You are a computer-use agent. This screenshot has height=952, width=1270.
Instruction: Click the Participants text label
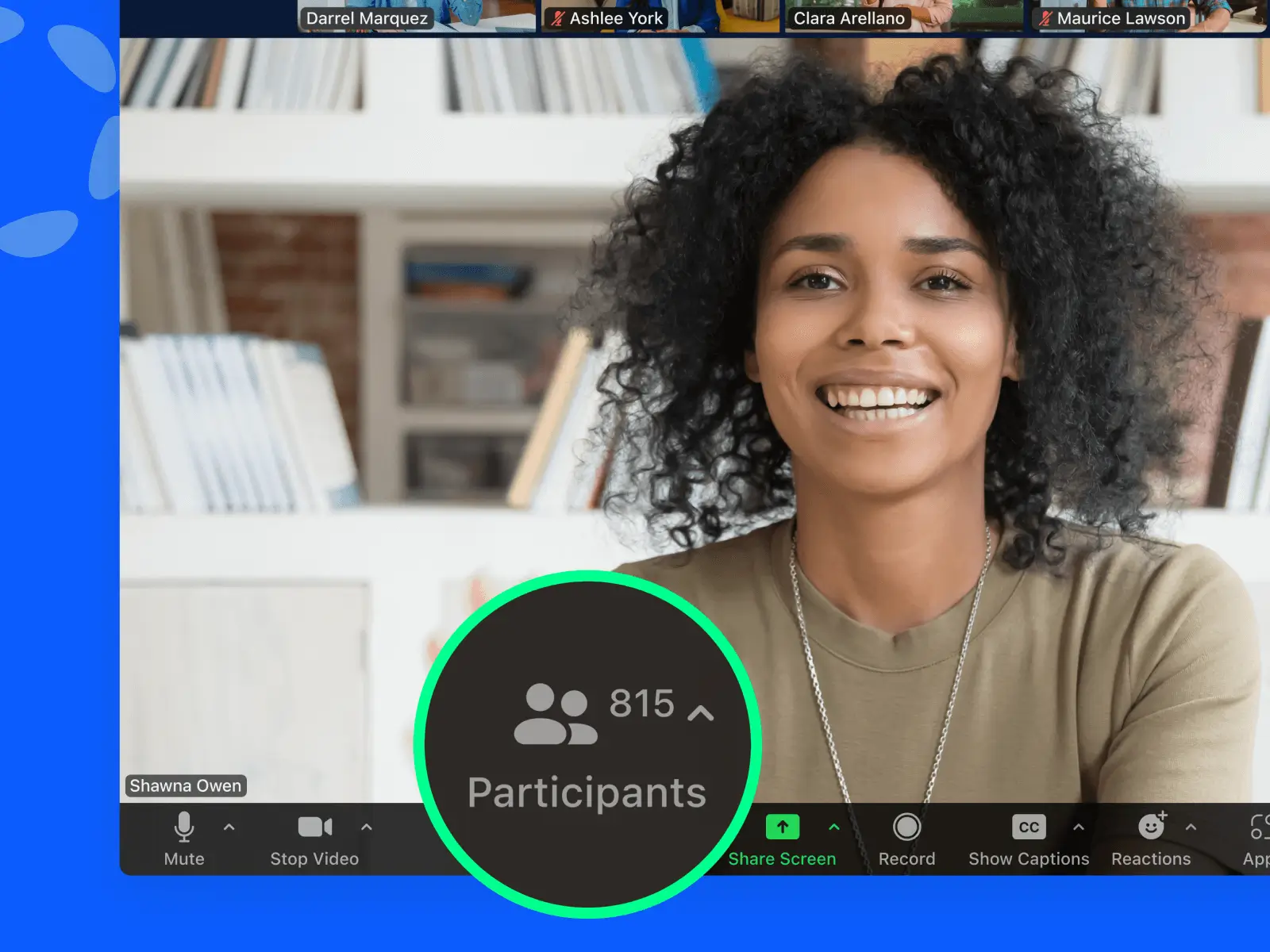point(587,793)
